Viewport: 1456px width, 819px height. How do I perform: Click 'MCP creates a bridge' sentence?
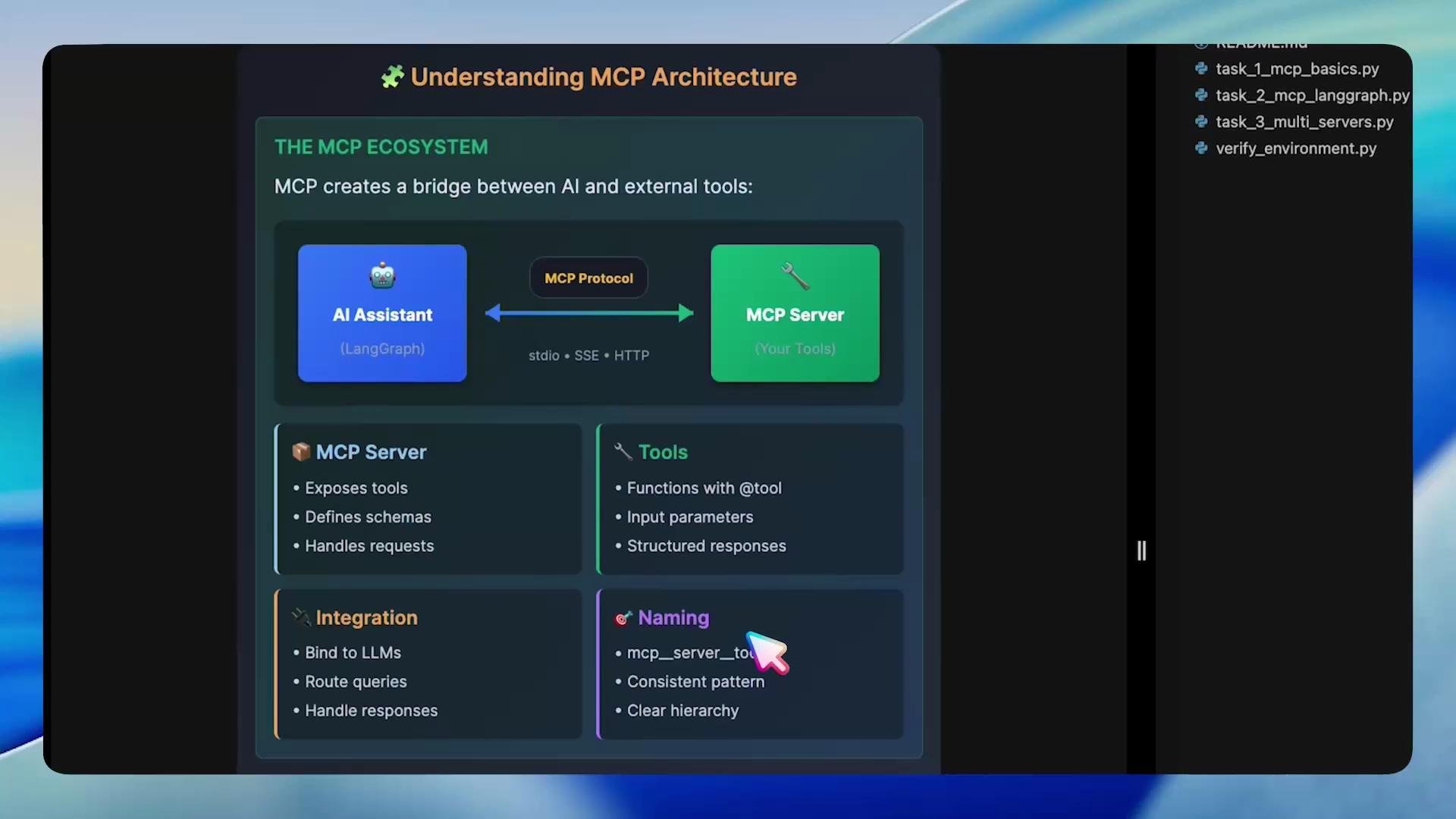(x=513, y=187)
